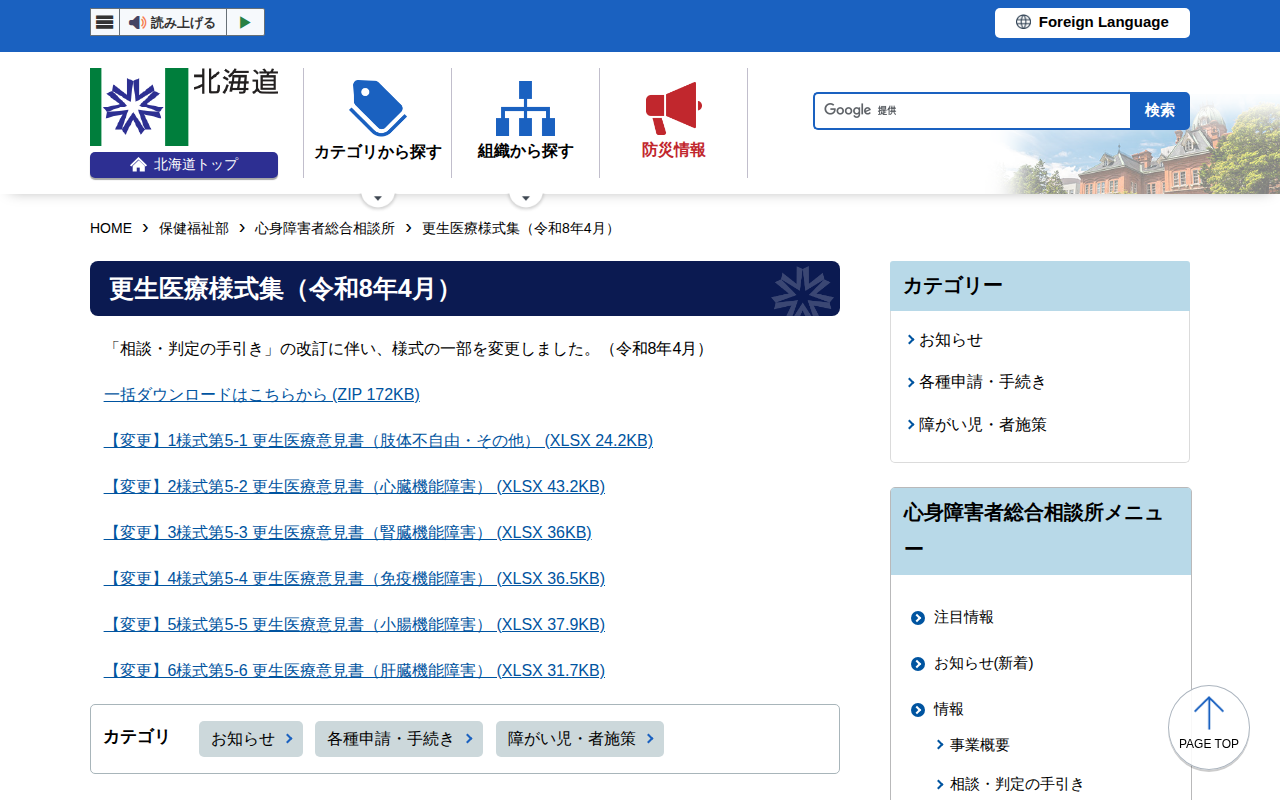1280x800 pixels.
Task: Click the PAGE TOP arrow button
Action: tap(1209, 727)
